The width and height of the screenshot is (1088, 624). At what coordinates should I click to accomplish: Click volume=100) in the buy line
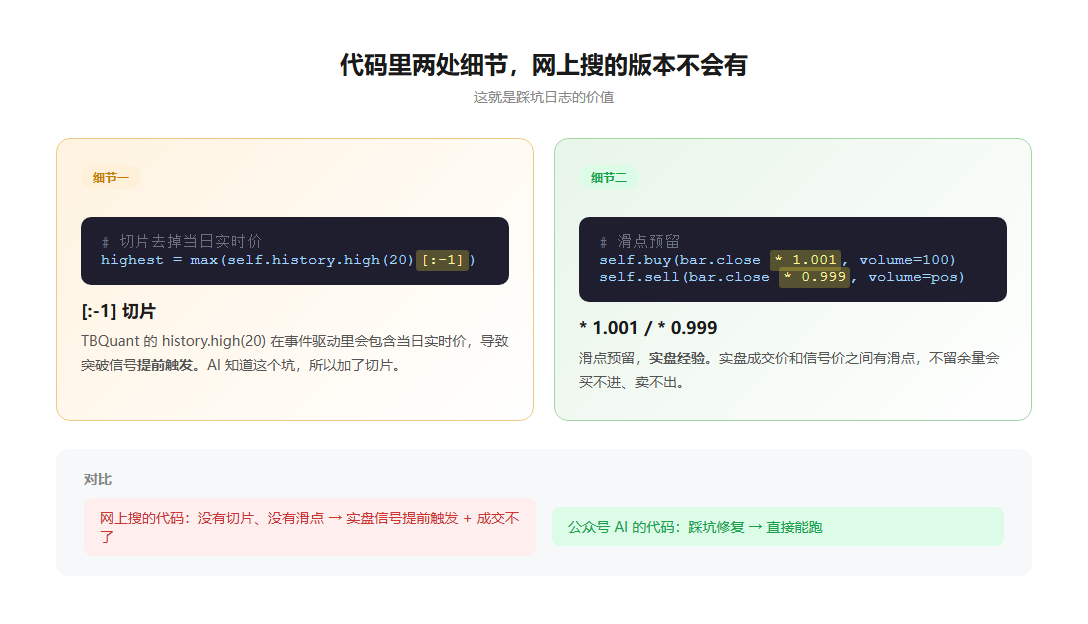click(908, 260)
